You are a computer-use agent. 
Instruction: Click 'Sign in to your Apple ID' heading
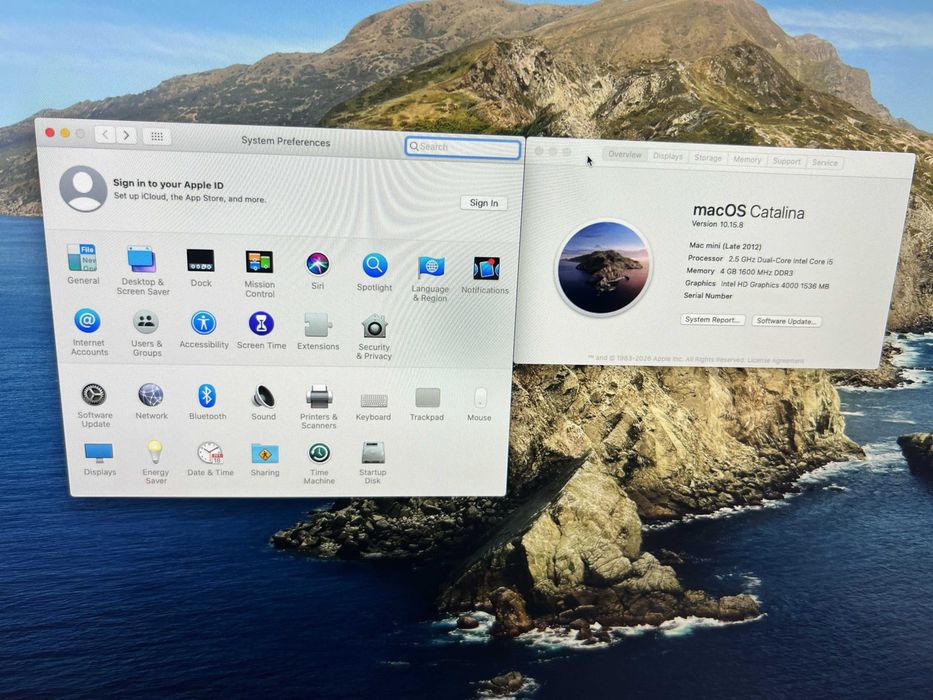(x=168, y=184)
